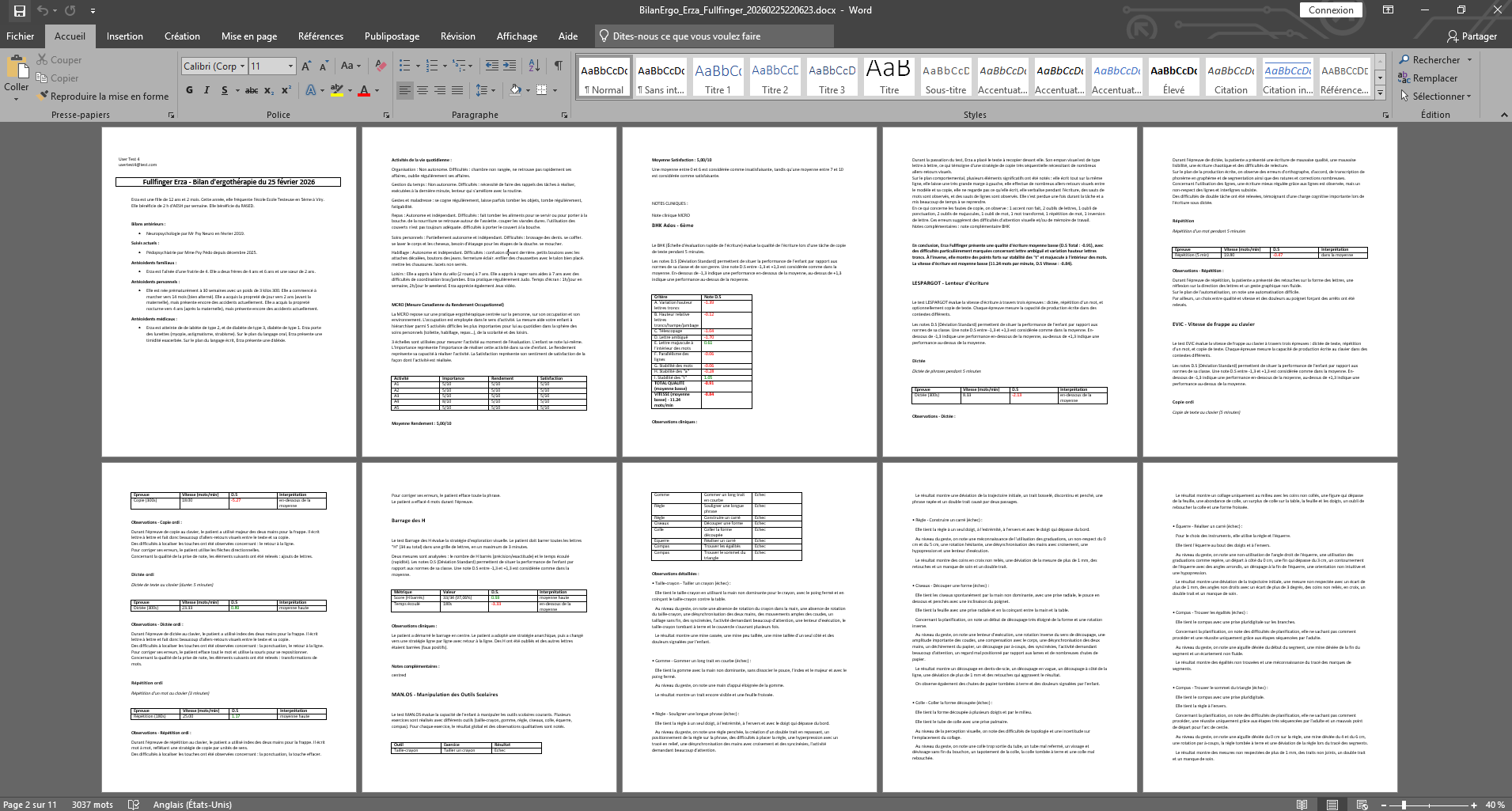Click the Rechercher magnifier icon
This screenshot has width=1512, height=811.
click(x=1404, y=60)
